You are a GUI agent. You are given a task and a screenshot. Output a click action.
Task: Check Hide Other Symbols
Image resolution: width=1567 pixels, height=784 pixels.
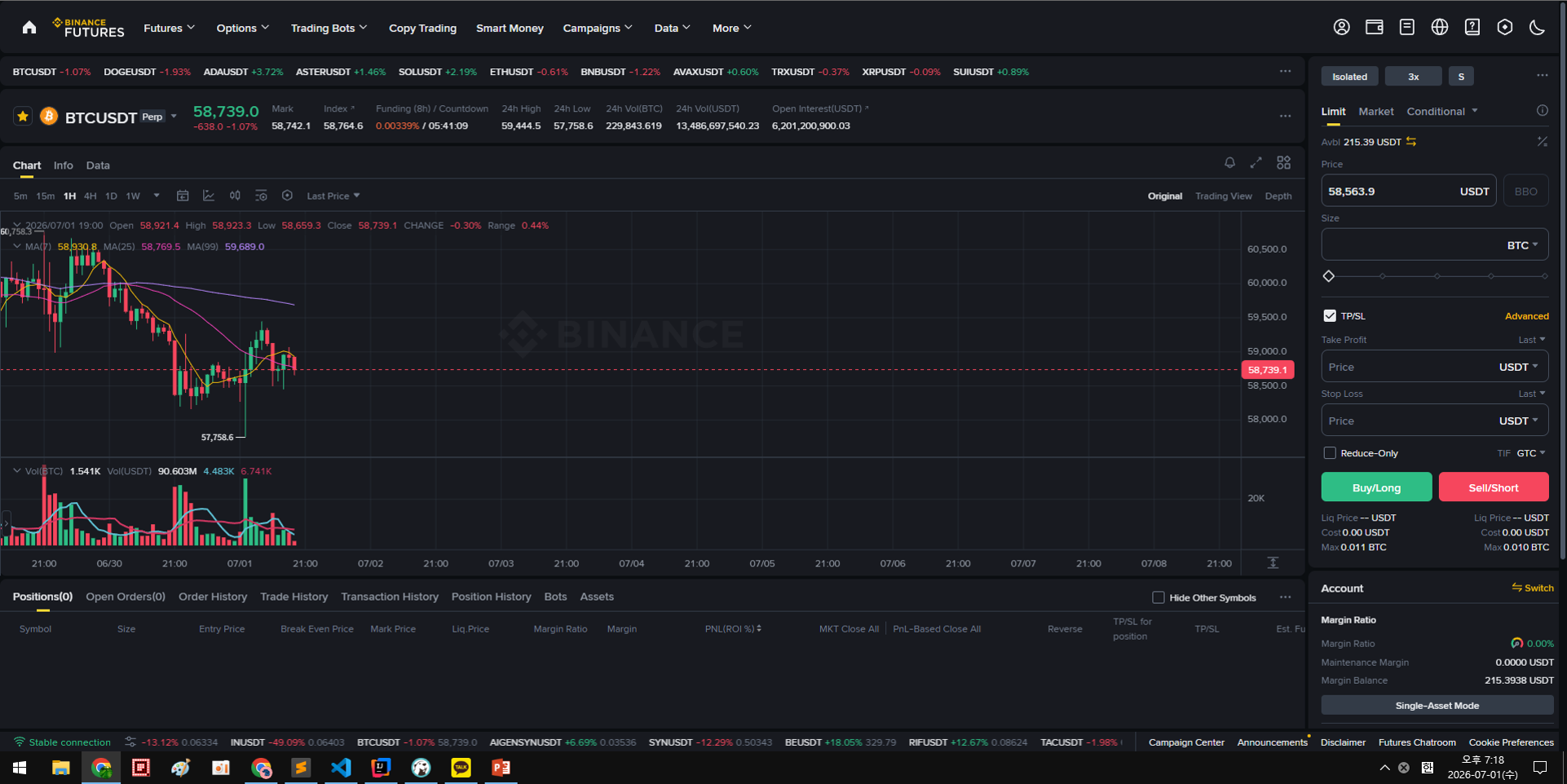[x=1158, y=597]
